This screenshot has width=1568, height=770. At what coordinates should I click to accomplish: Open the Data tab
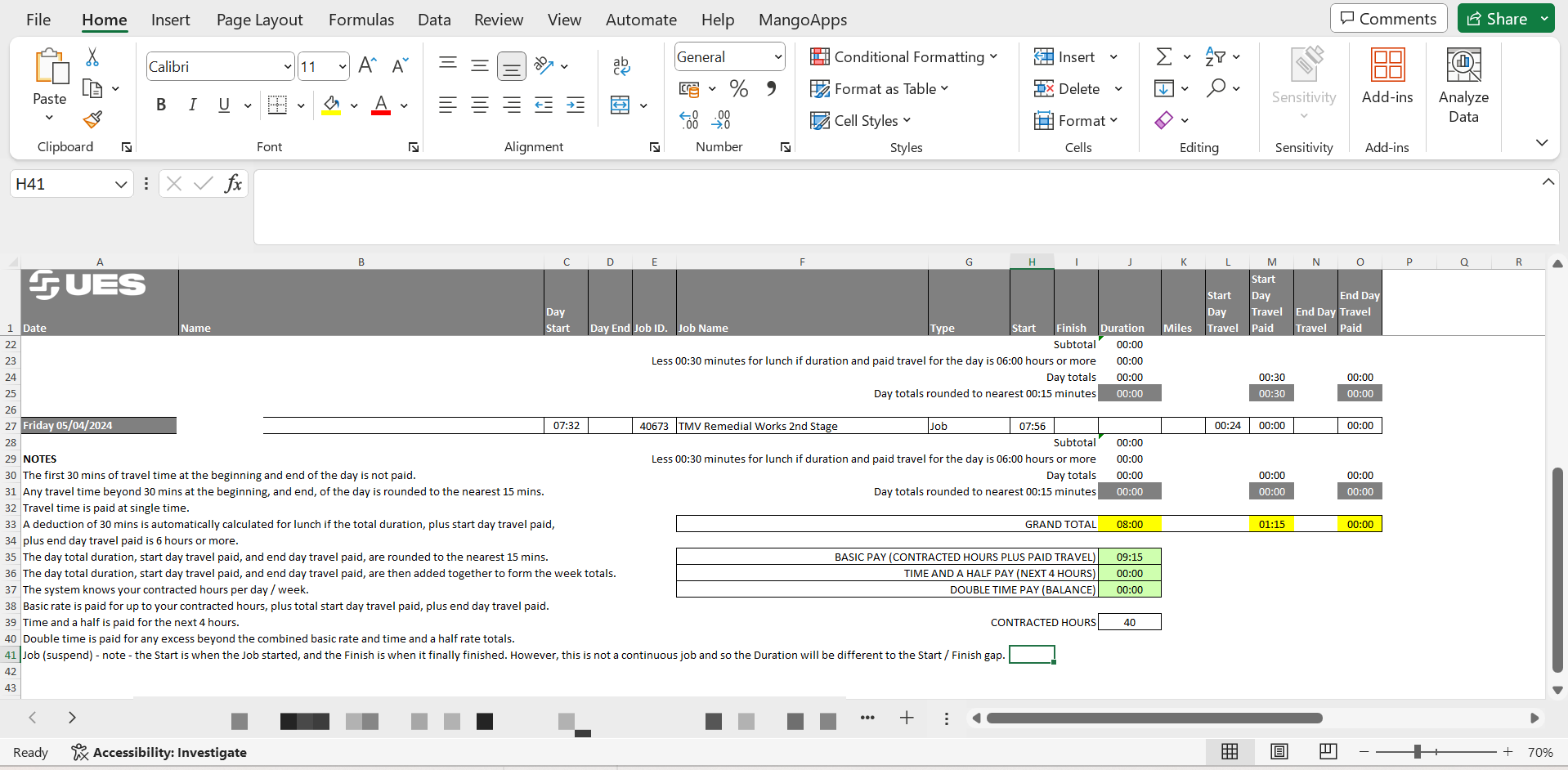point(434,20)
